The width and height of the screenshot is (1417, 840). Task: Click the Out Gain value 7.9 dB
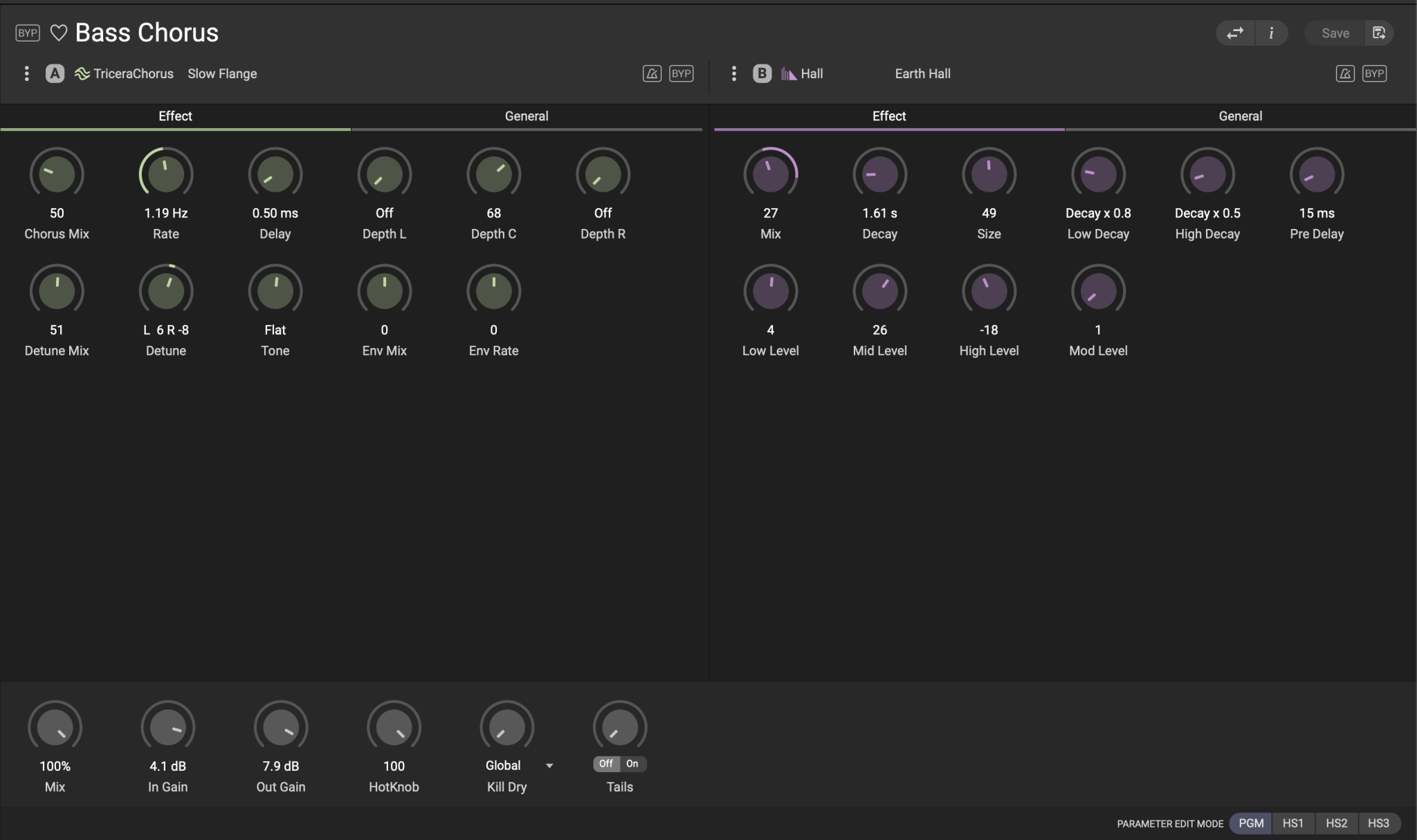pyautogui.click(x=281, y=766)
